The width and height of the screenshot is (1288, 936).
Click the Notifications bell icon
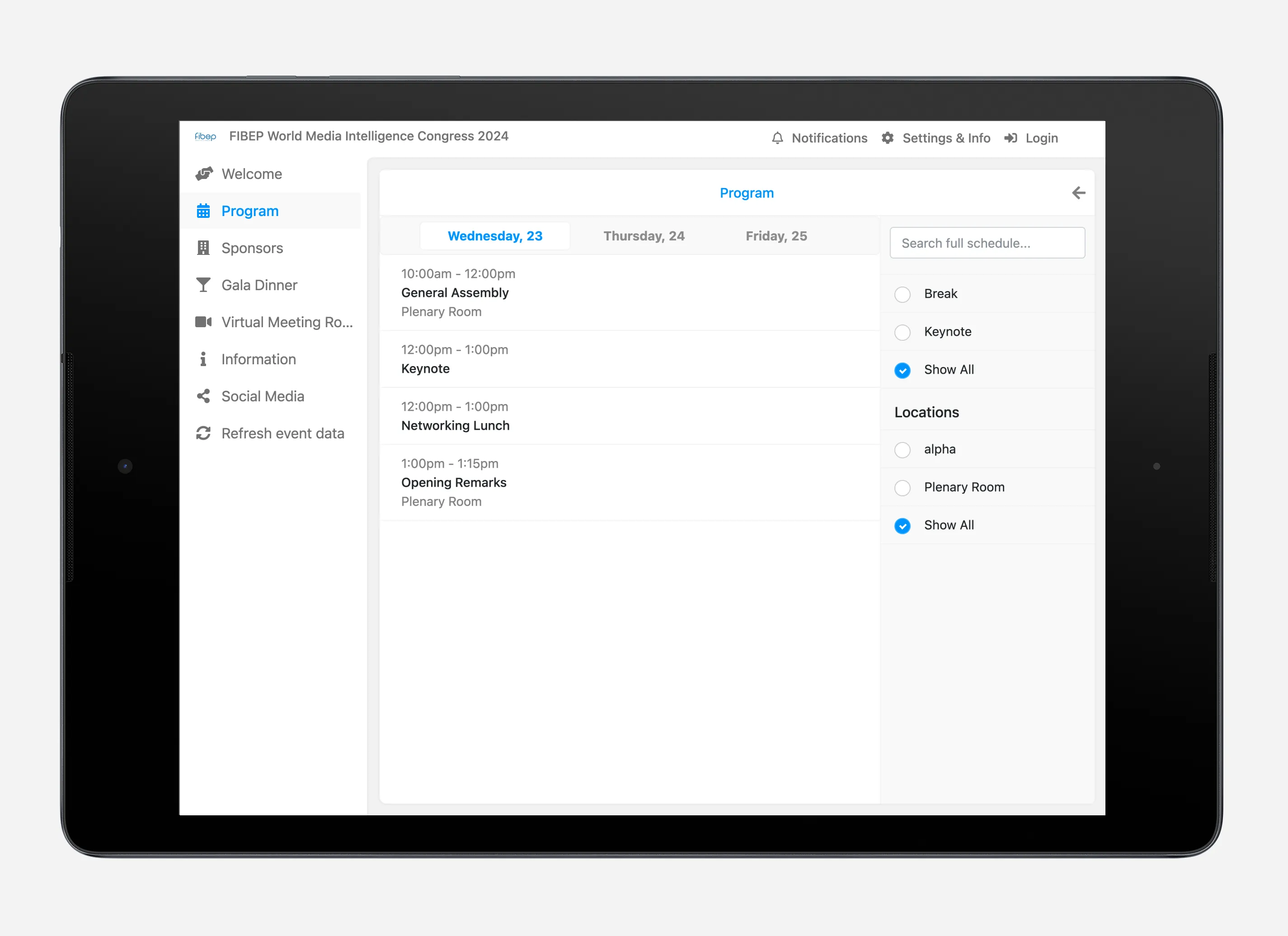pyautogui.click(x=778, y=138)
